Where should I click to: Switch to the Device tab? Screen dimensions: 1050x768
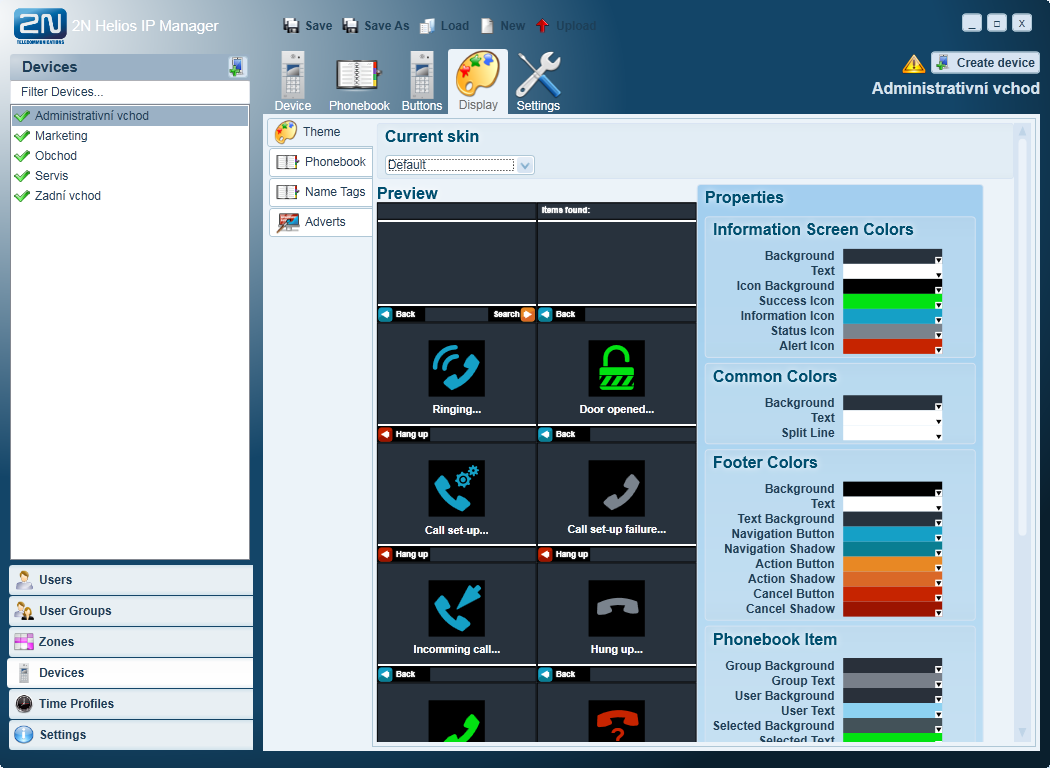pos(293,82)
